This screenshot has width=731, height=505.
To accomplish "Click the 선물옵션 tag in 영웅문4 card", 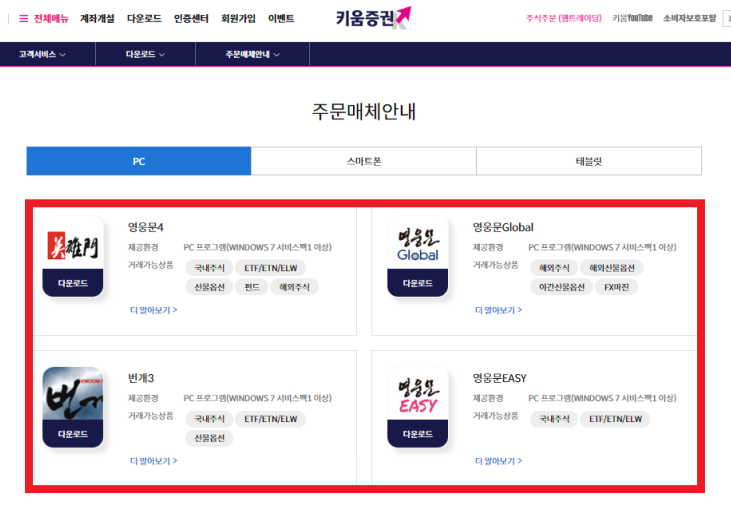I will [209, 287].
